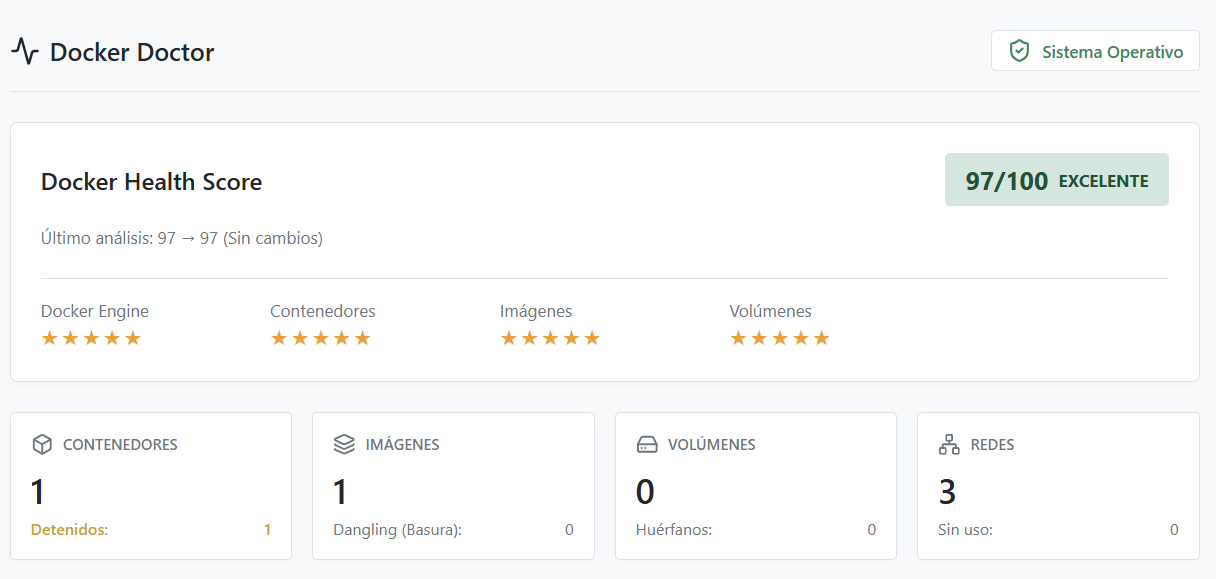Click the REDES card title
The width and height of the screenshot is (1216, 579).
(x=992, y=444)
